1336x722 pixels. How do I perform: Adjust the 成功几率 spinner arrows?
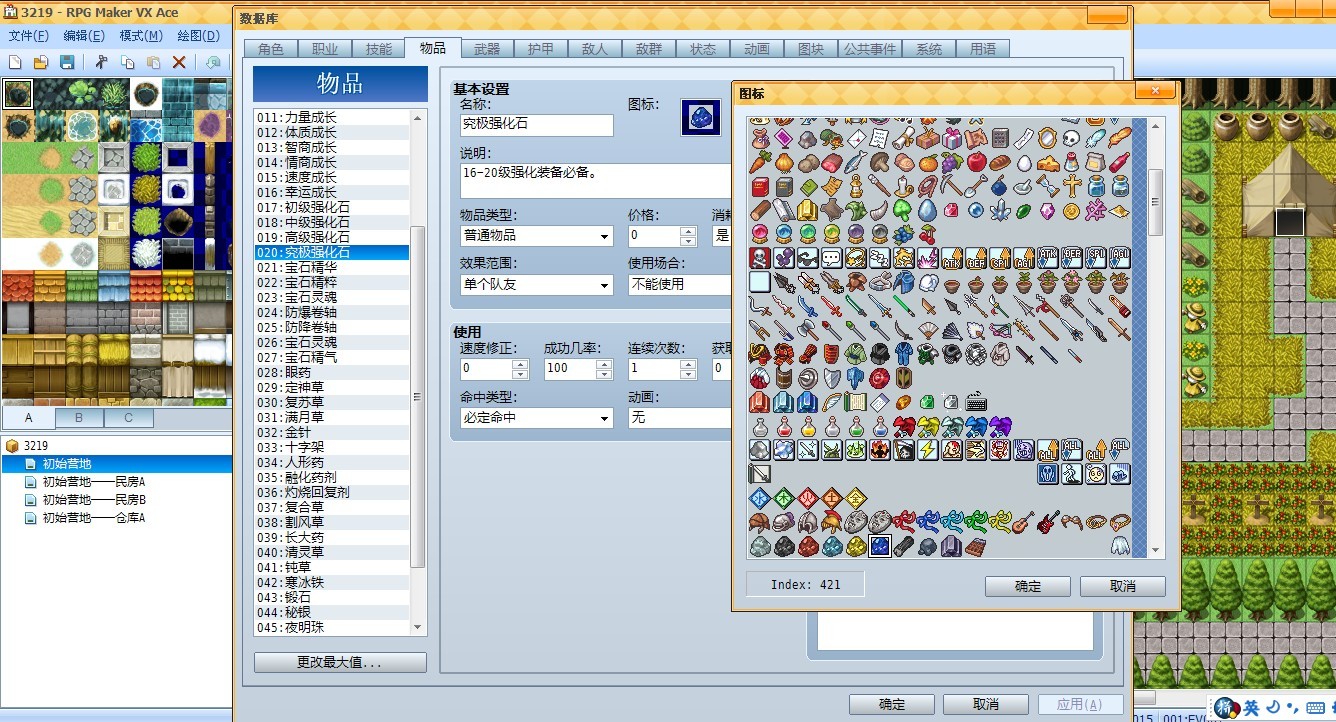coord(604,368)
